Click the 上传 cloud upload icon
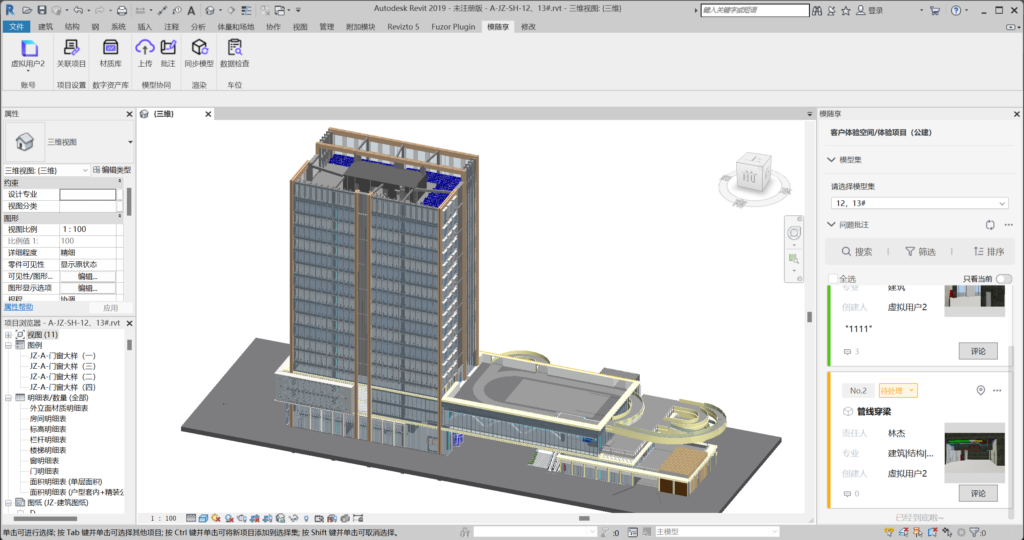This screenshot has width=1024, height=540. 145,48
